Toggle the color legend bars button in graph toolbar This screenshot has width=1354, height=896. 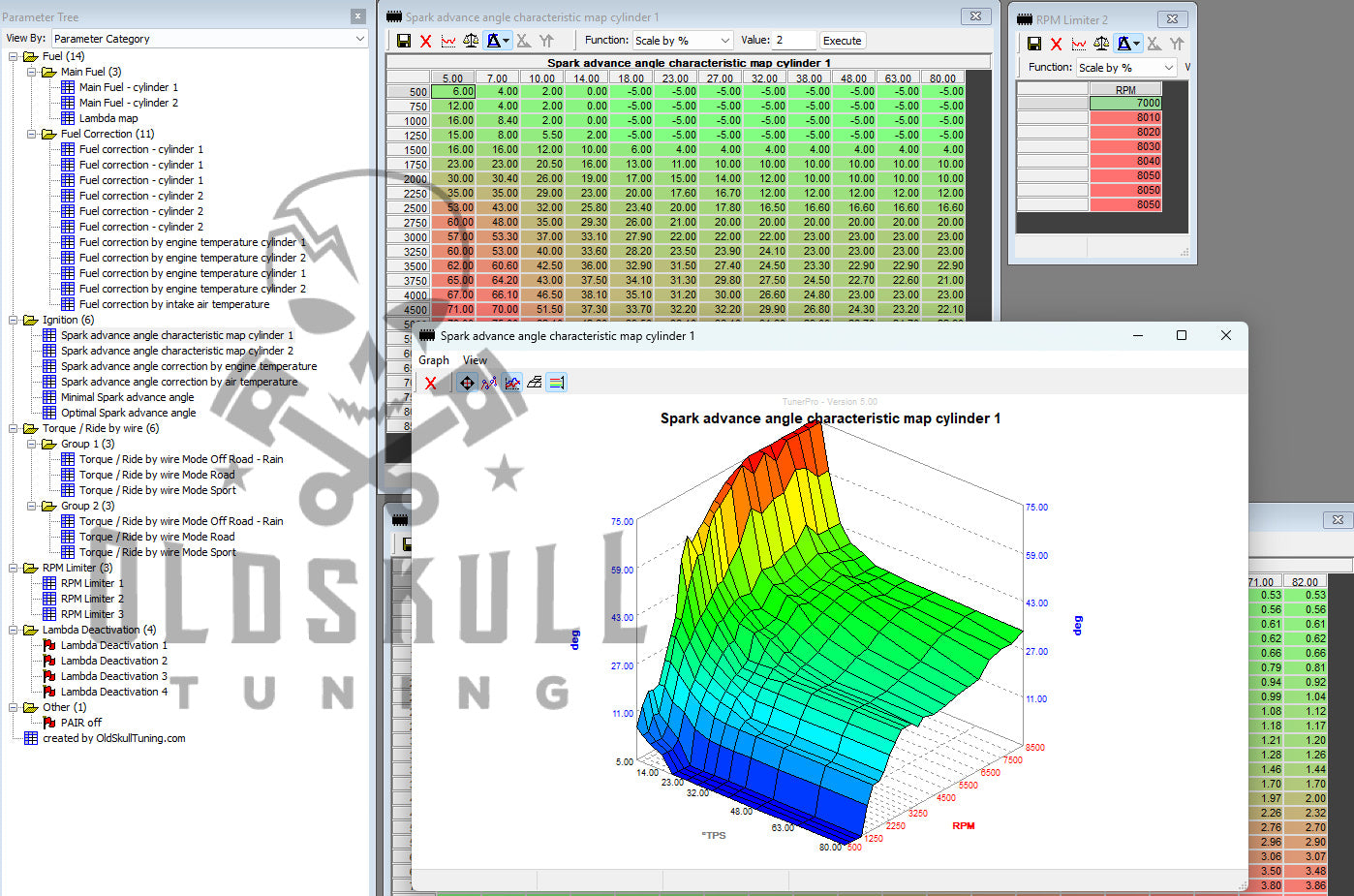click(x=557, y=383)
